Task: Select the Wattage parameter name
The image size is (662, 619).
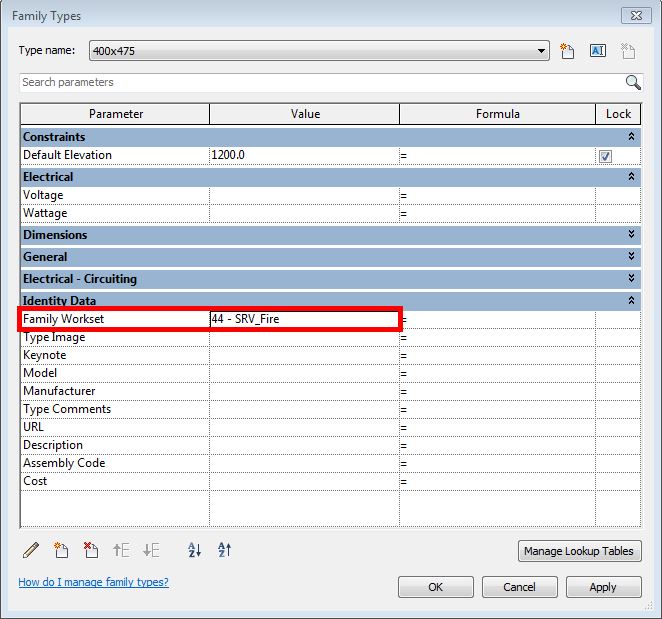Action: [45, 213]
